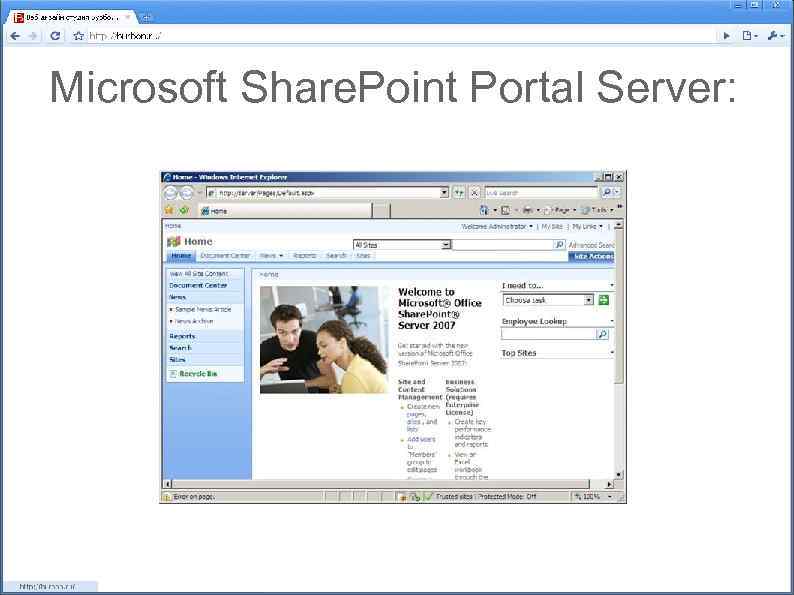The width and height of the screenshot is (794, 595).
Task: Click the IE Add to Favorites icon
Action: click(x=184, y=210)
